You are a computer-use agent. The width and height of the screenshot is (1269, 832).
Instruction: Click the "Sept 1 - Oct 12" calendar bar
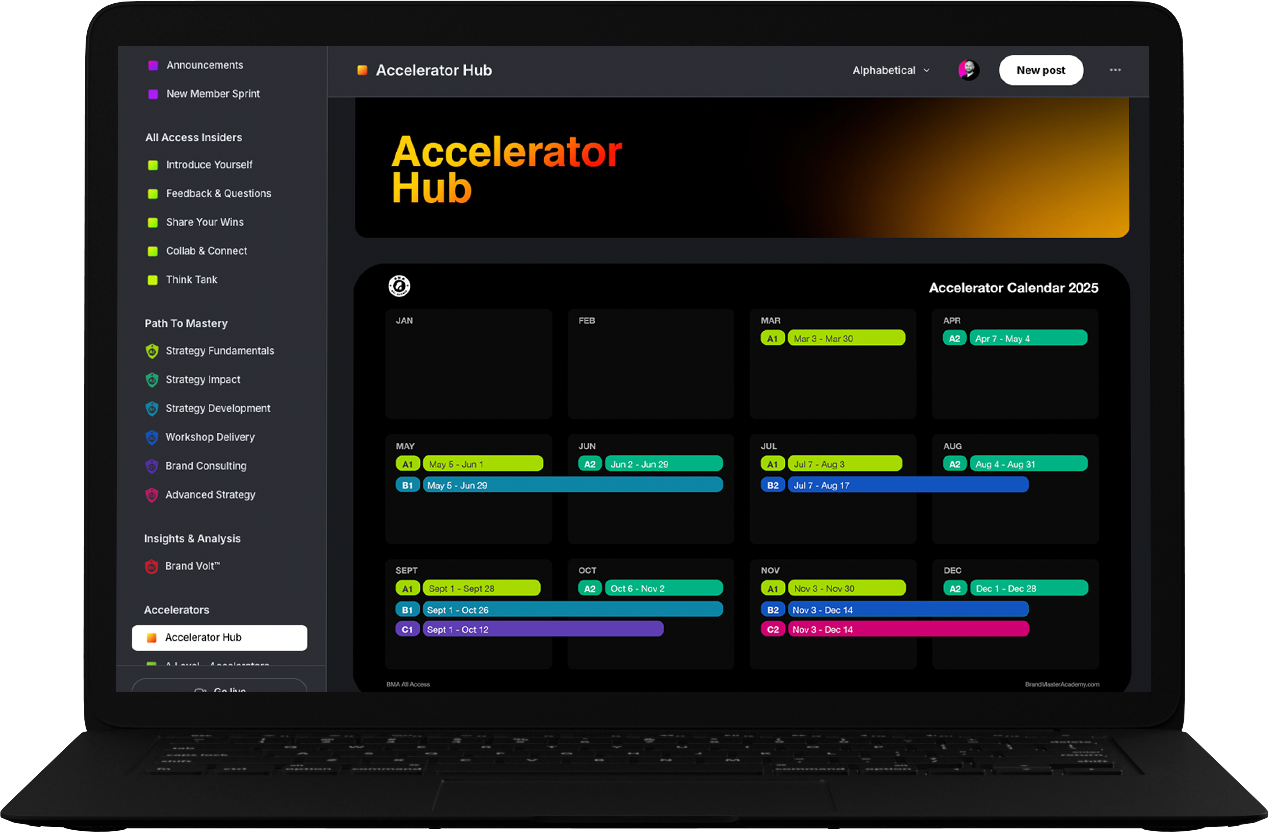543,629
